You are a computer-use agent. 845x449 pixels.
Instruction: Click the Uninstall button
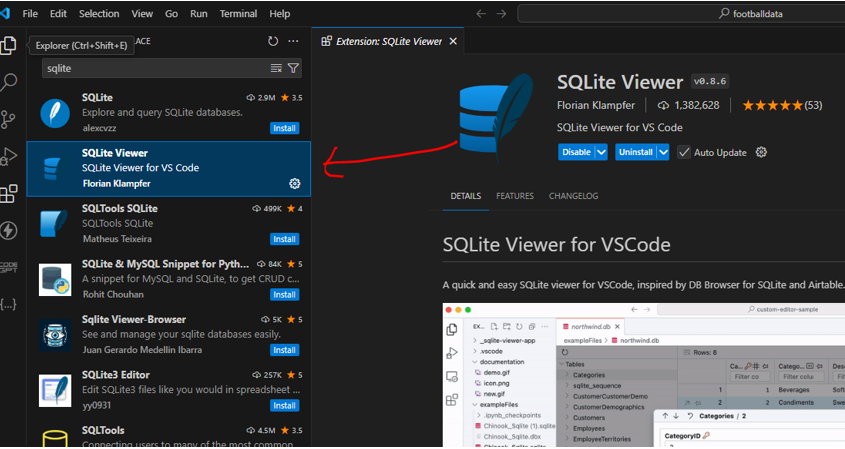(634, 152)
